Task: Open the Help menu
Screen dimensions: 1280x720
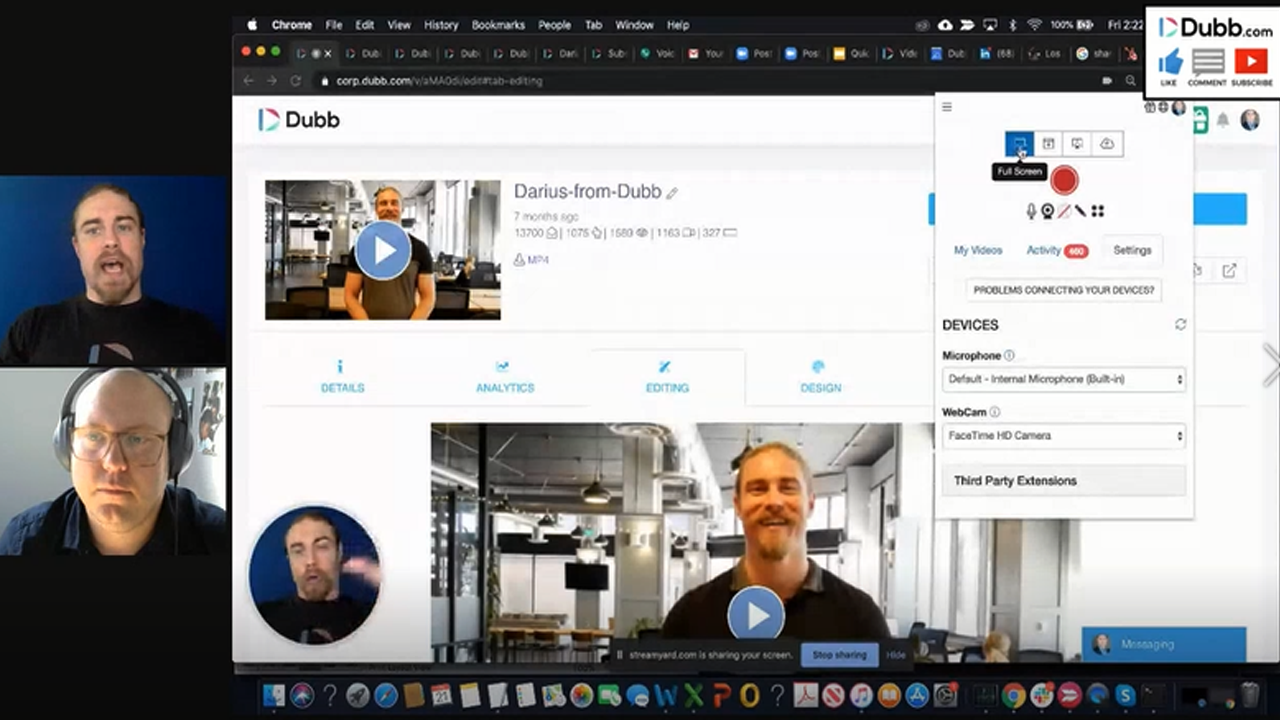Action: 678,25
